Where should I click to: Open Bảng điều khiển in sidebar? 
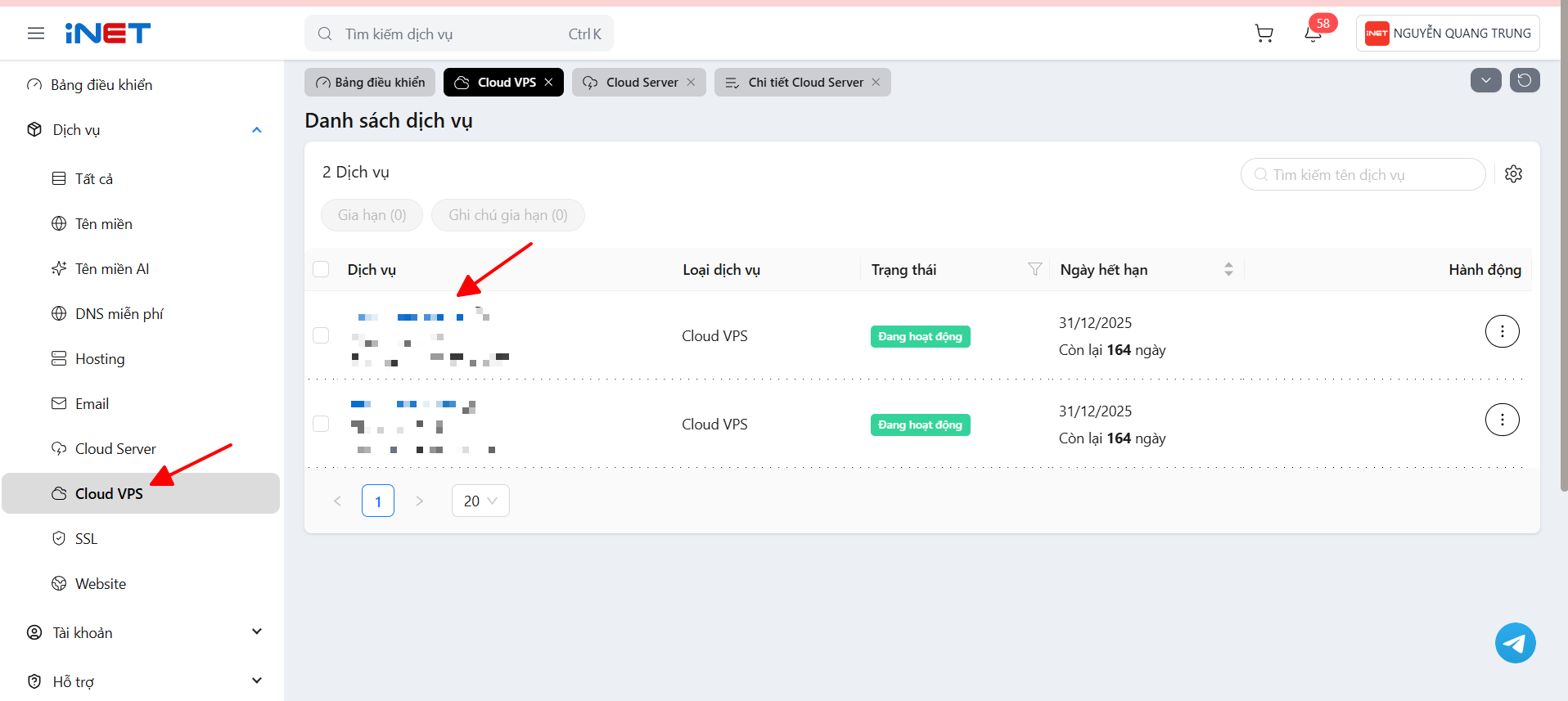point(141,85)
